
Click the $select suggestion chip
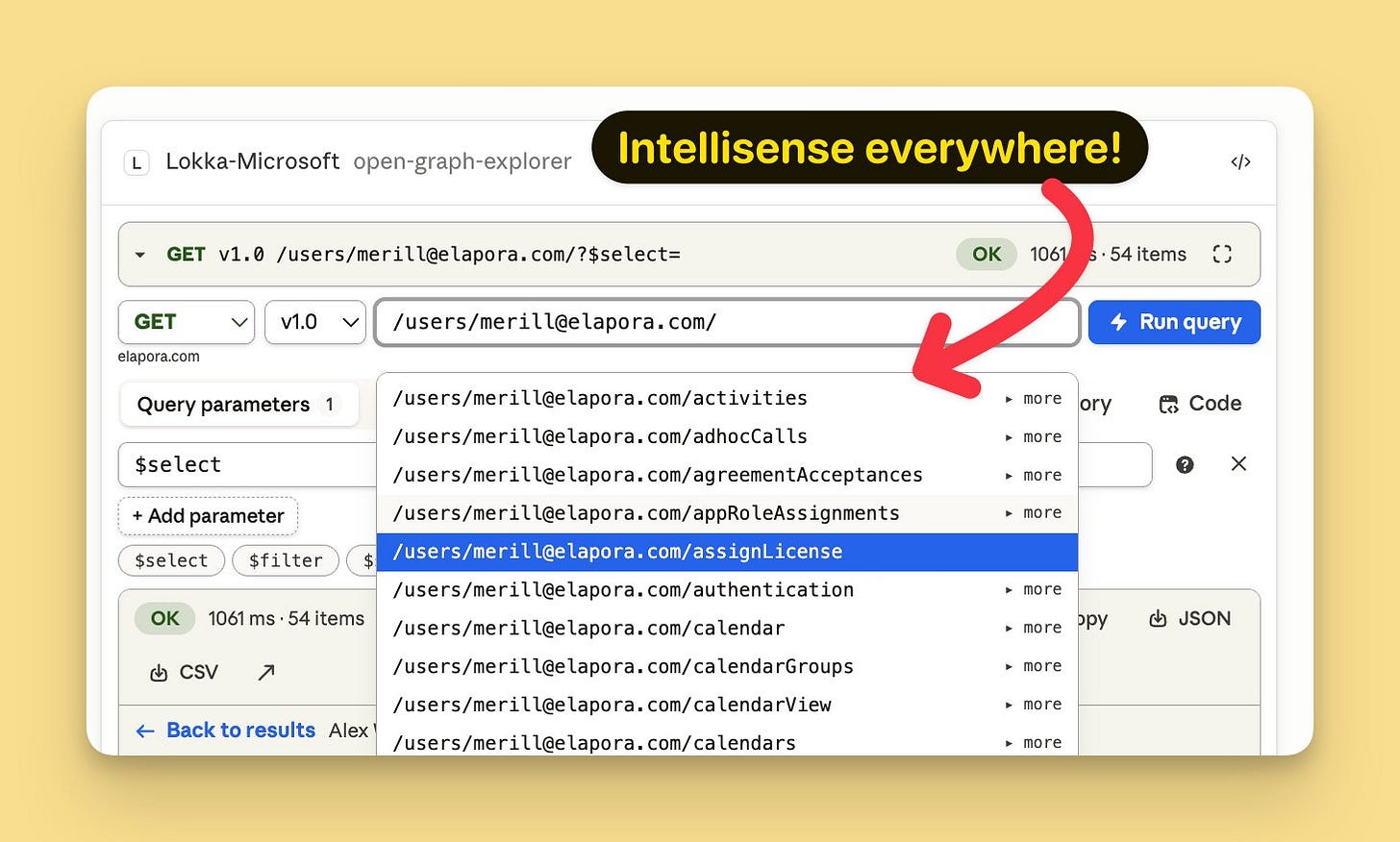click(171, 560)
